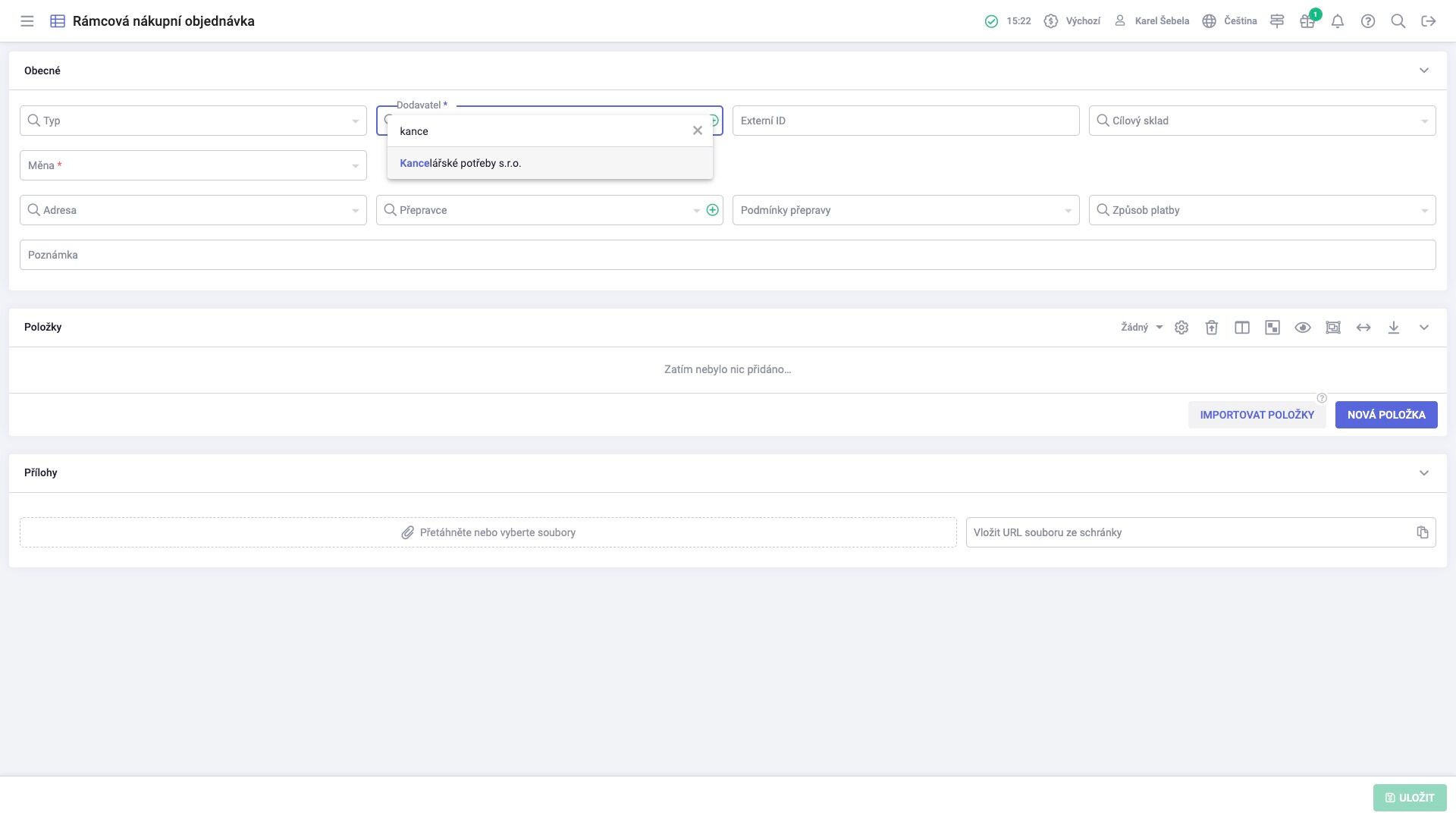1456x819 pixels.
Task: Open the gift box updates icon
Action: click(1307, 21)
